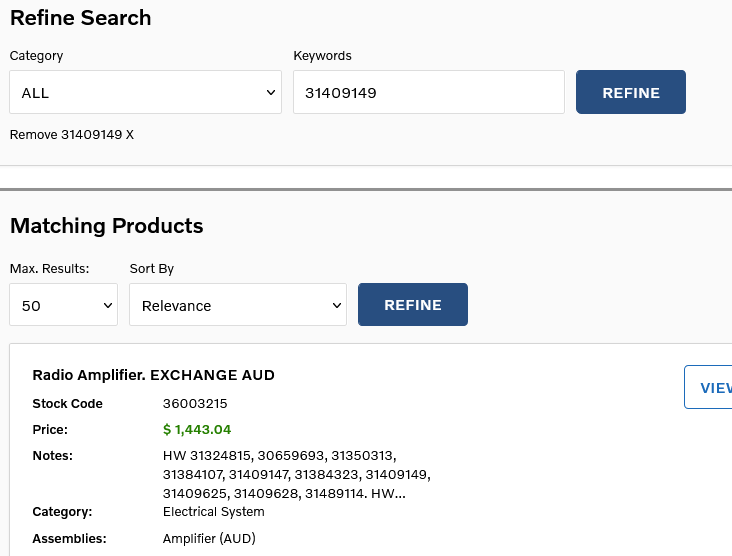Expand the Max. Results dropdown
This screenshot has height=556, width=732.
(x=63, y=305)
